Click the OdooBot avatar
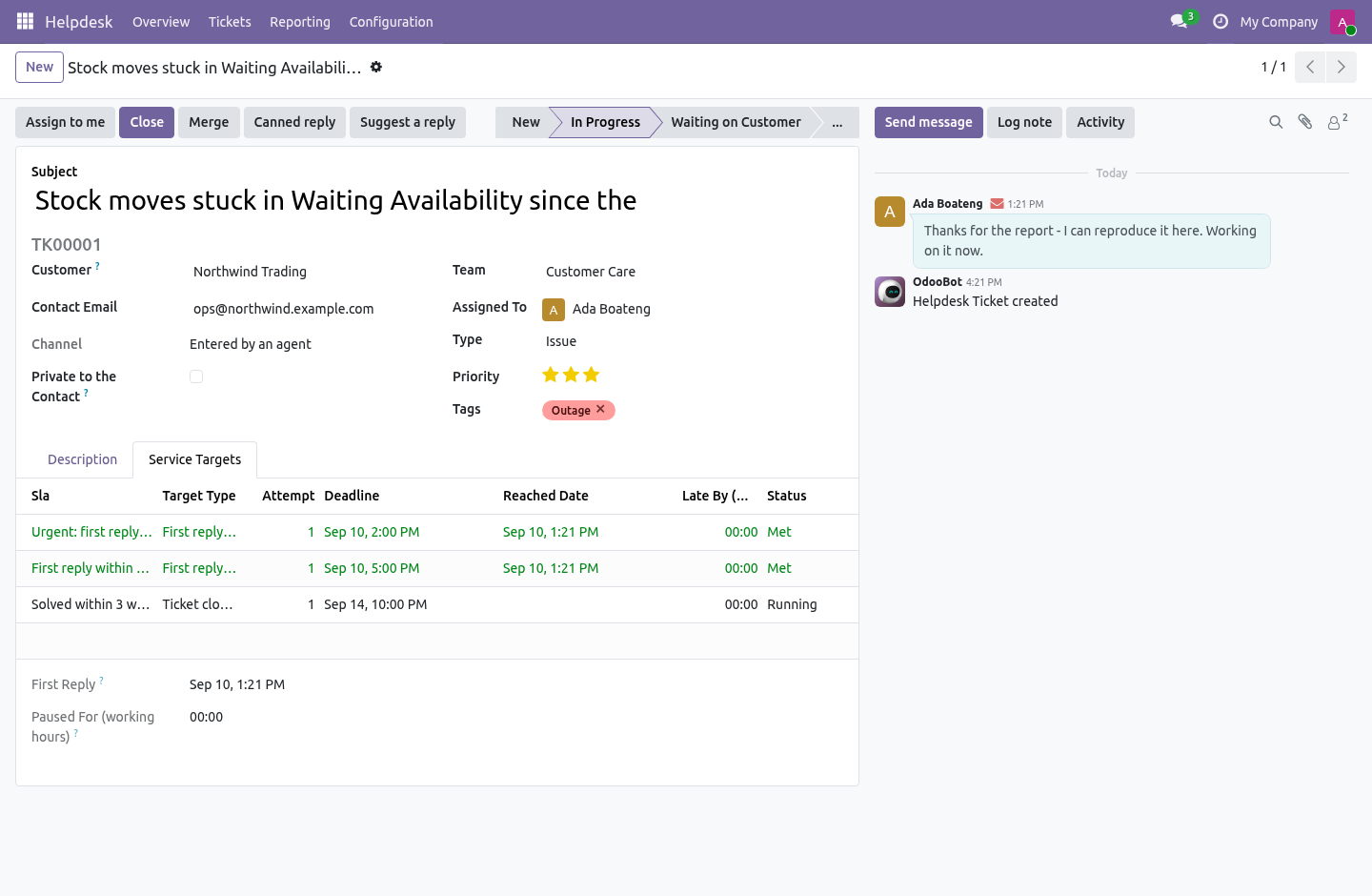Screen dimensions: 1372x896 click(890, 292)
